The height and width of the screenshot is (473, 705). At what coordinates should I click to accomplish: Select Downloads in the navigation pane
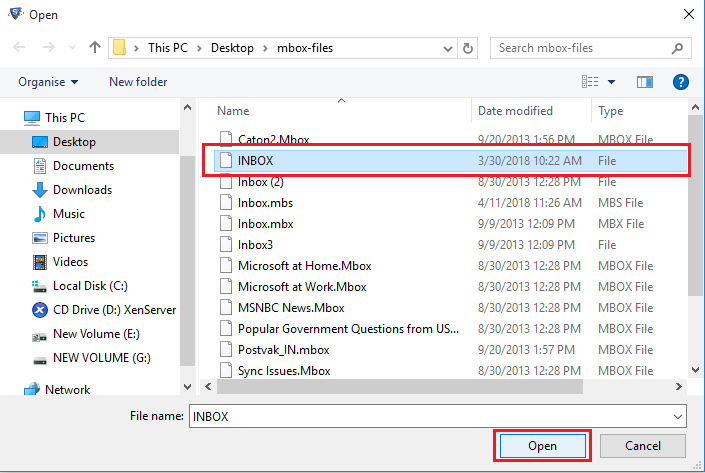pyautogui.click(x=82, y=190)
